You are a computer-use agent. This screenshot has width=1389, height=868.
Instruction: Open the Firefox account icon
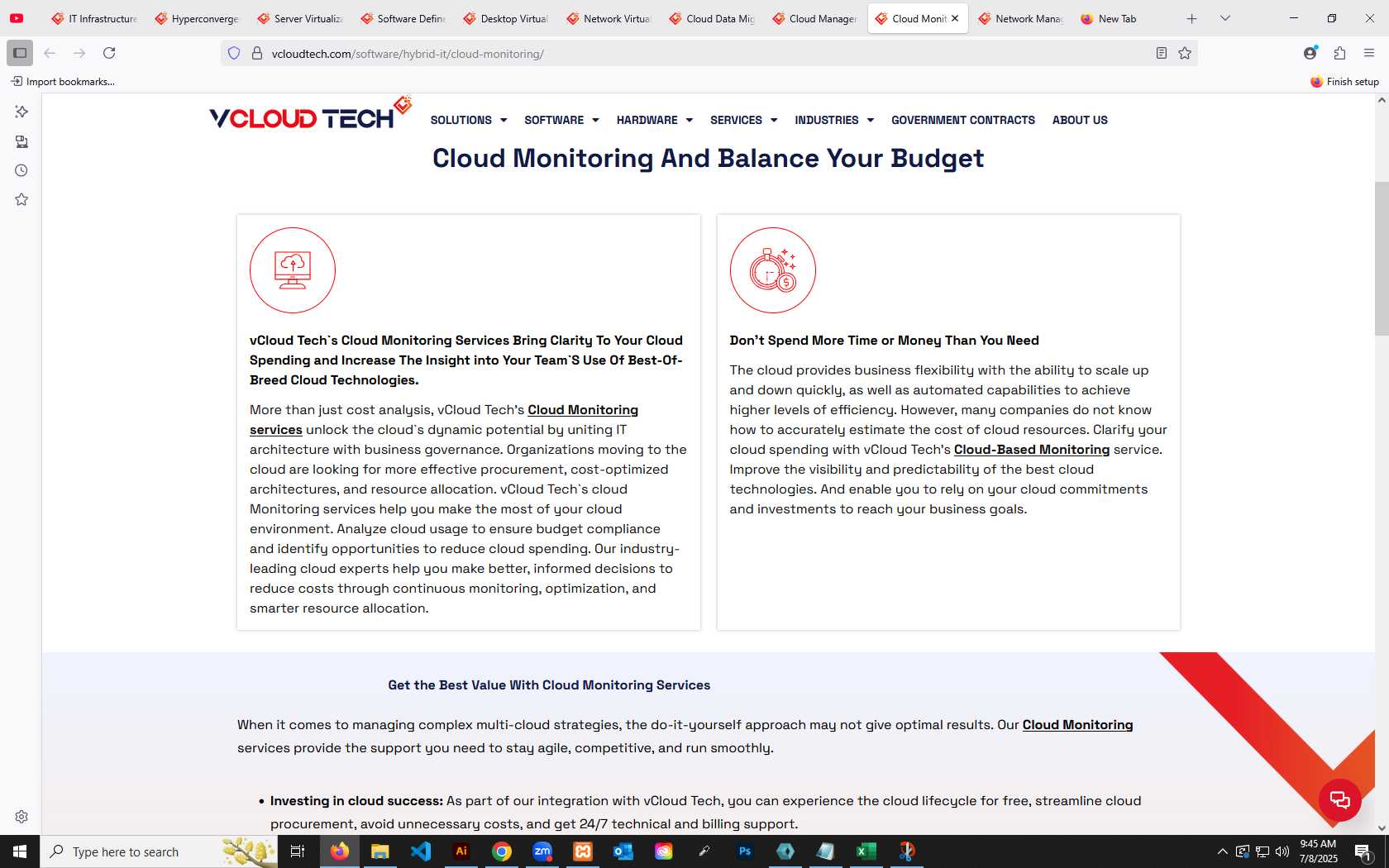click(x=1310, y=53)
